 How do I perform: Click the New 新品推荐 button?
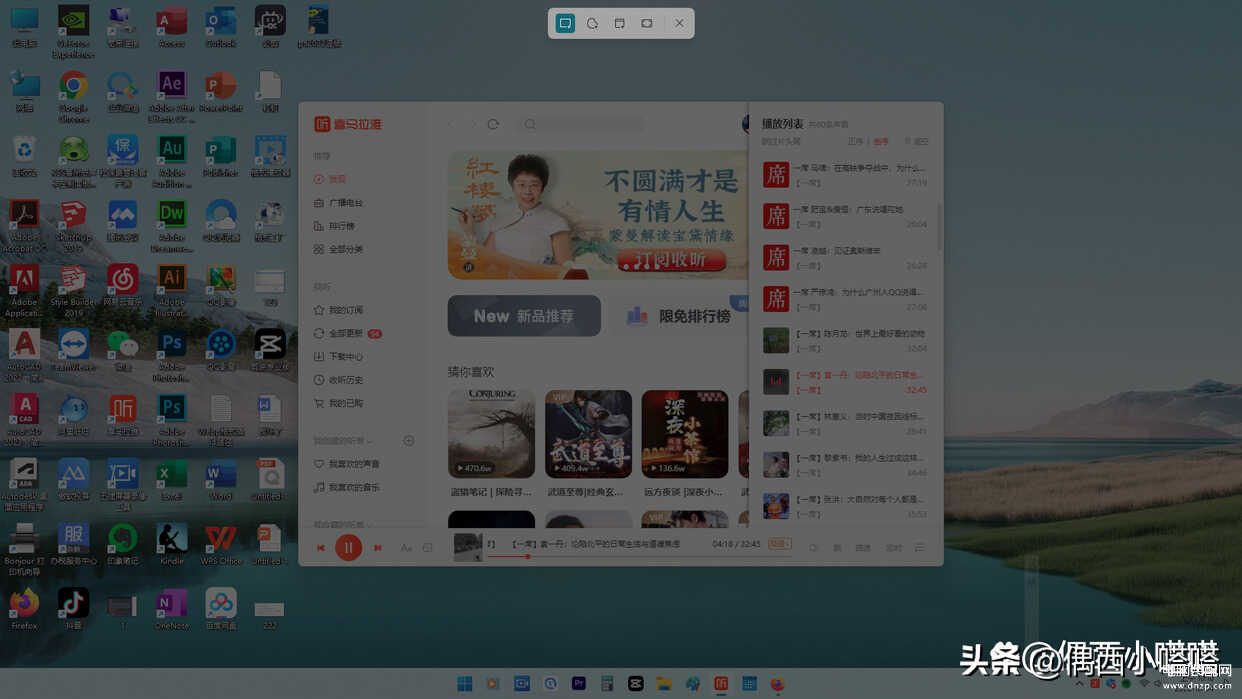click(x=524, y=316)
